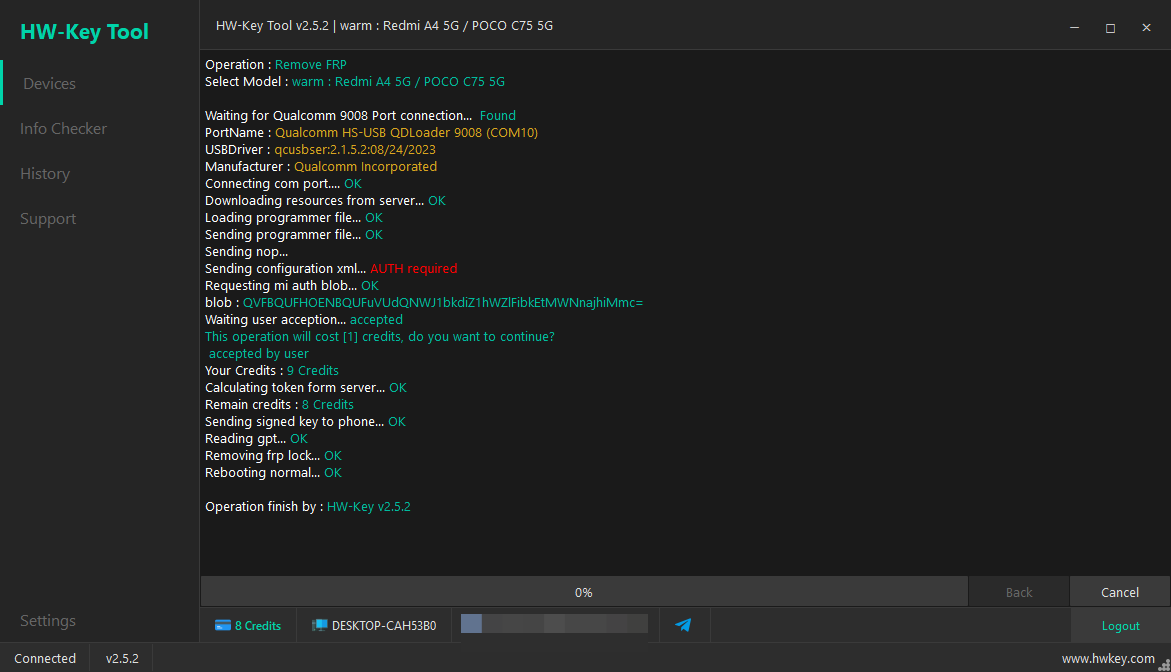
Task: Click the 'Sending nop...' log line
Action: coord(246,252)
